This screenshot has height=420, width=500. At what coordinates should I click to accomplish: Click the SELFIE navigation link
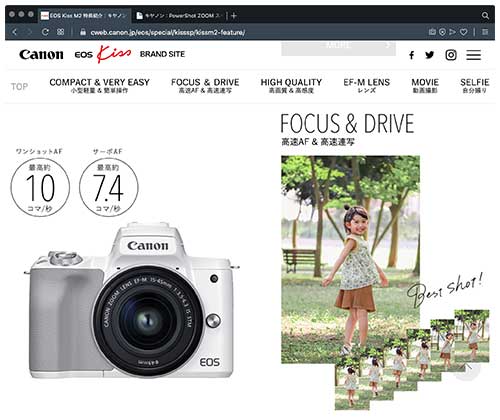click(475, 86)
